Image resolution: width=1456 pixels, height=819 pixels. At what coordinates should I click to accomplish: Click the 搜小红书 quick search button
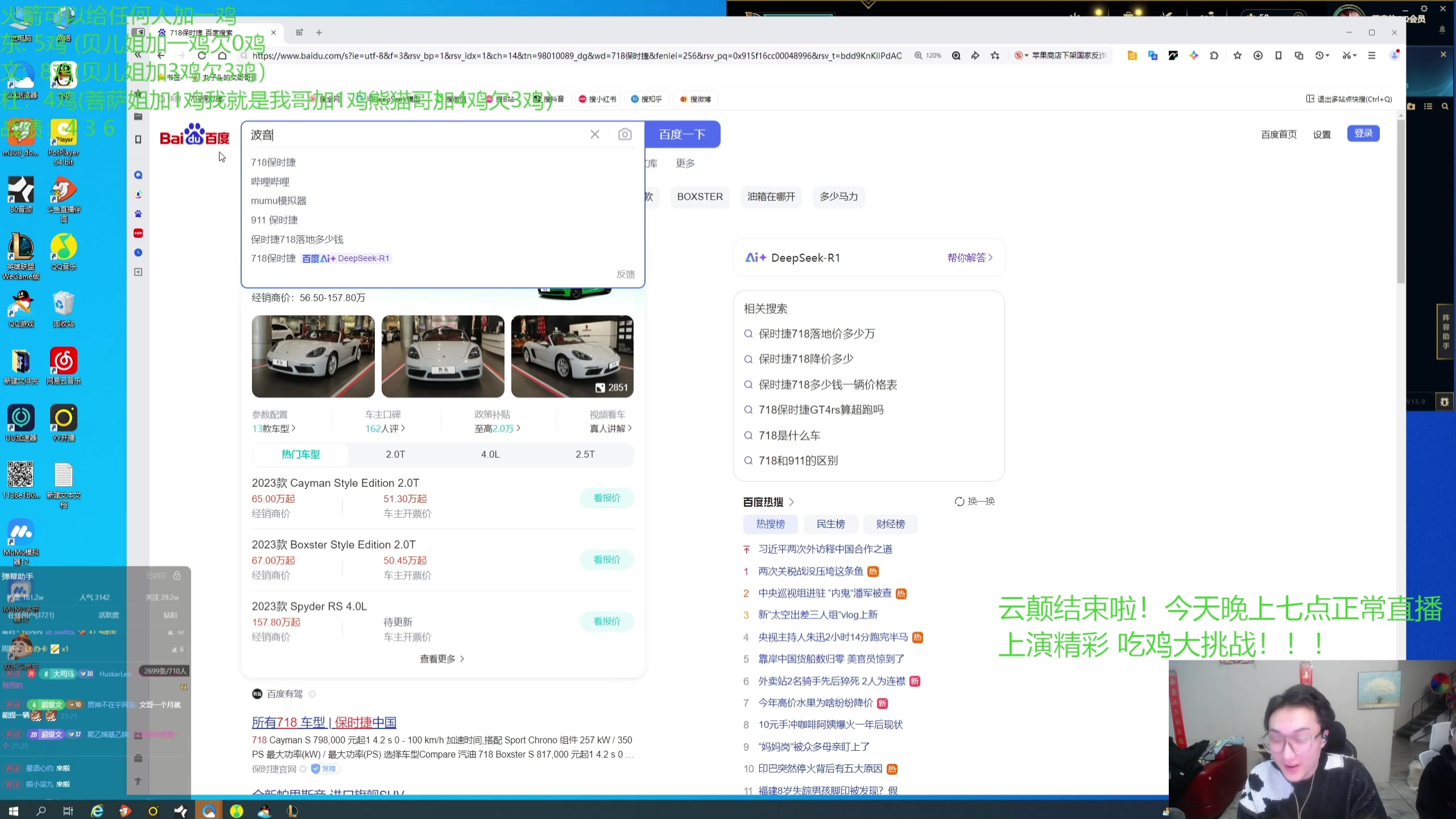point(598,99)
